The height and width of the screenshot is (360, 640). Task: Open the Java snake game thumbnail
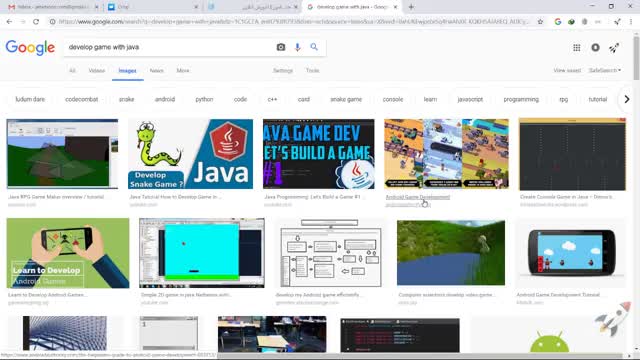190,154
